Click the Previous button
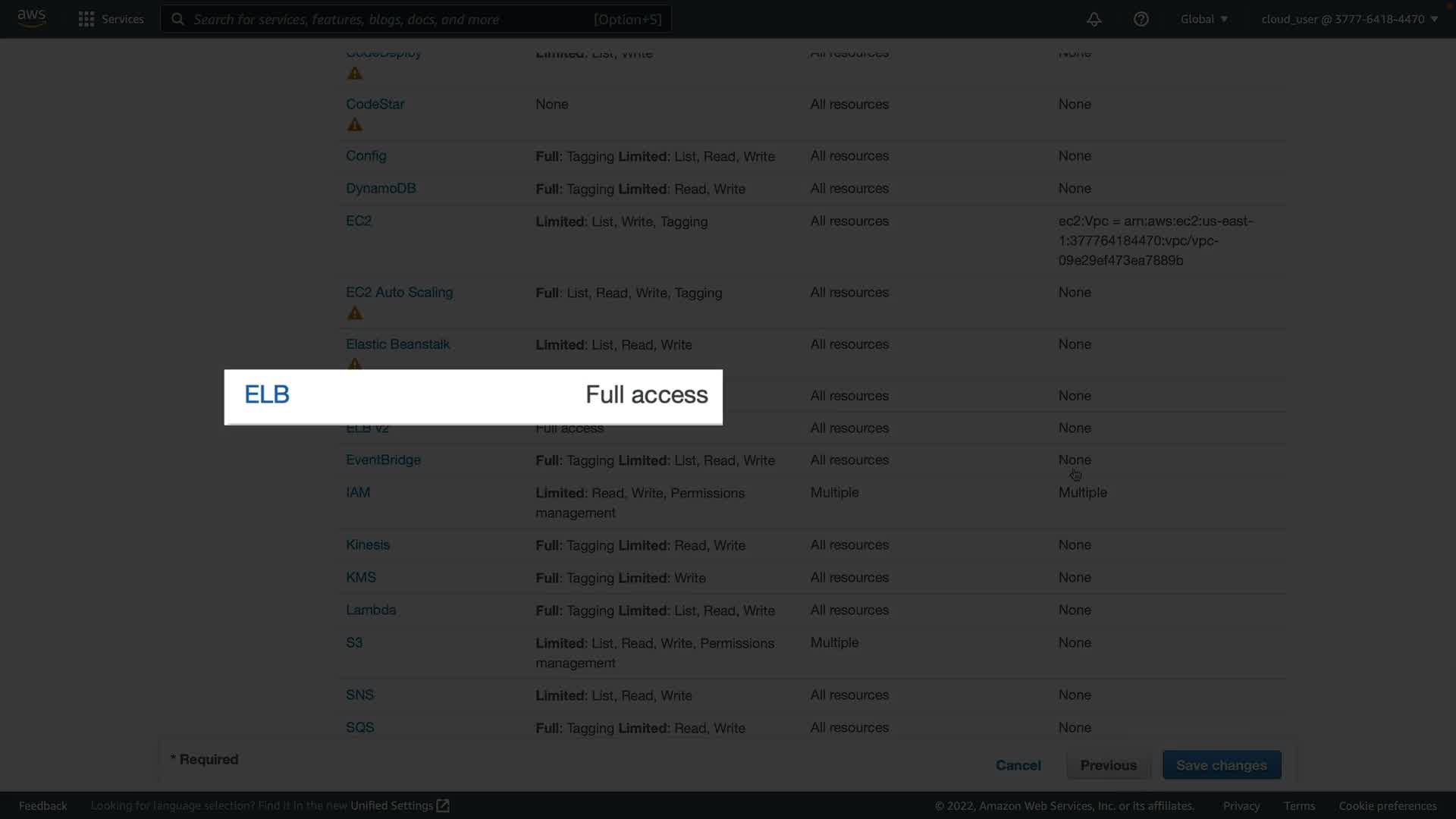Viewport: 1456px width, 819px height. 1108,765
